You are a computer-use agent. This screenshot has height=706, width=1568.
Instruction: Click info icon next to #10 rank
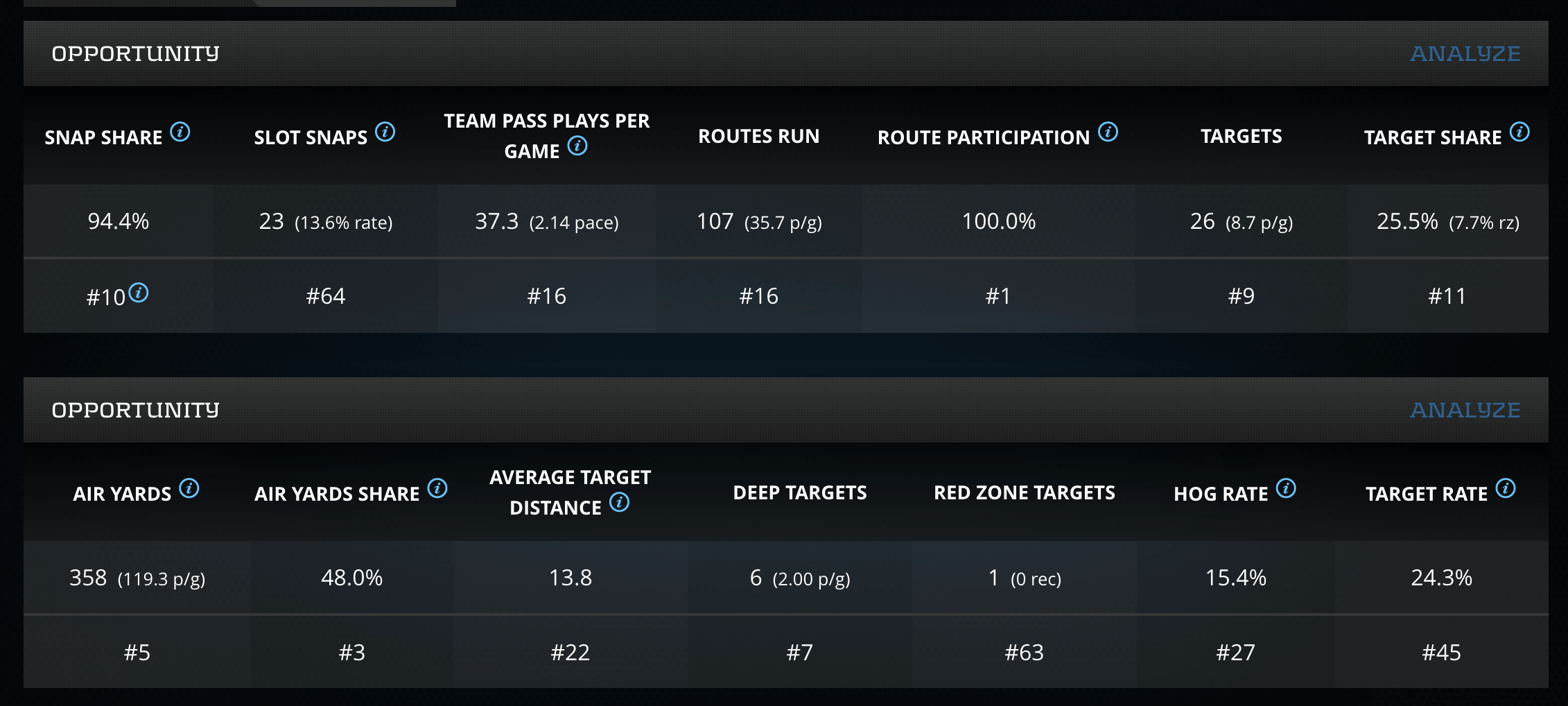[139, 293]
